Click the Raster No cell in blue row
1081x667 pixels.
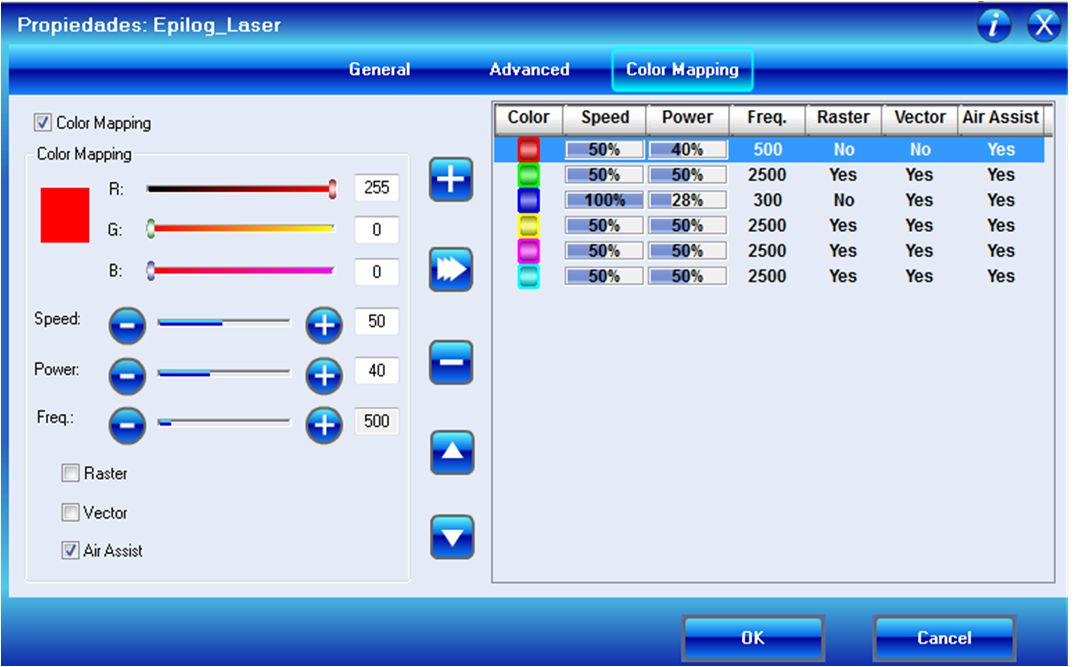(844, 201)
